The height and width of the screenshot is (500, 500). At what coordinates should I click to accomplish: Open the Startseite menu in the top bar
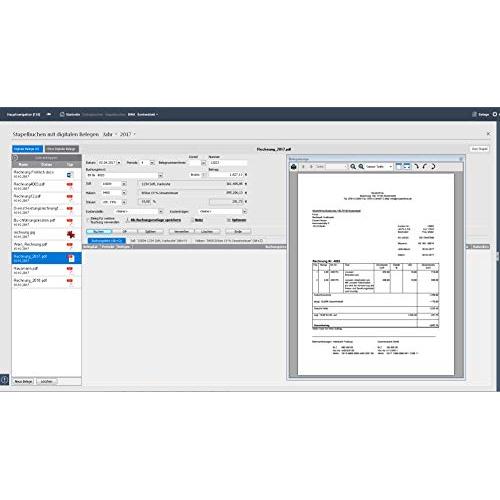(70, 114)
